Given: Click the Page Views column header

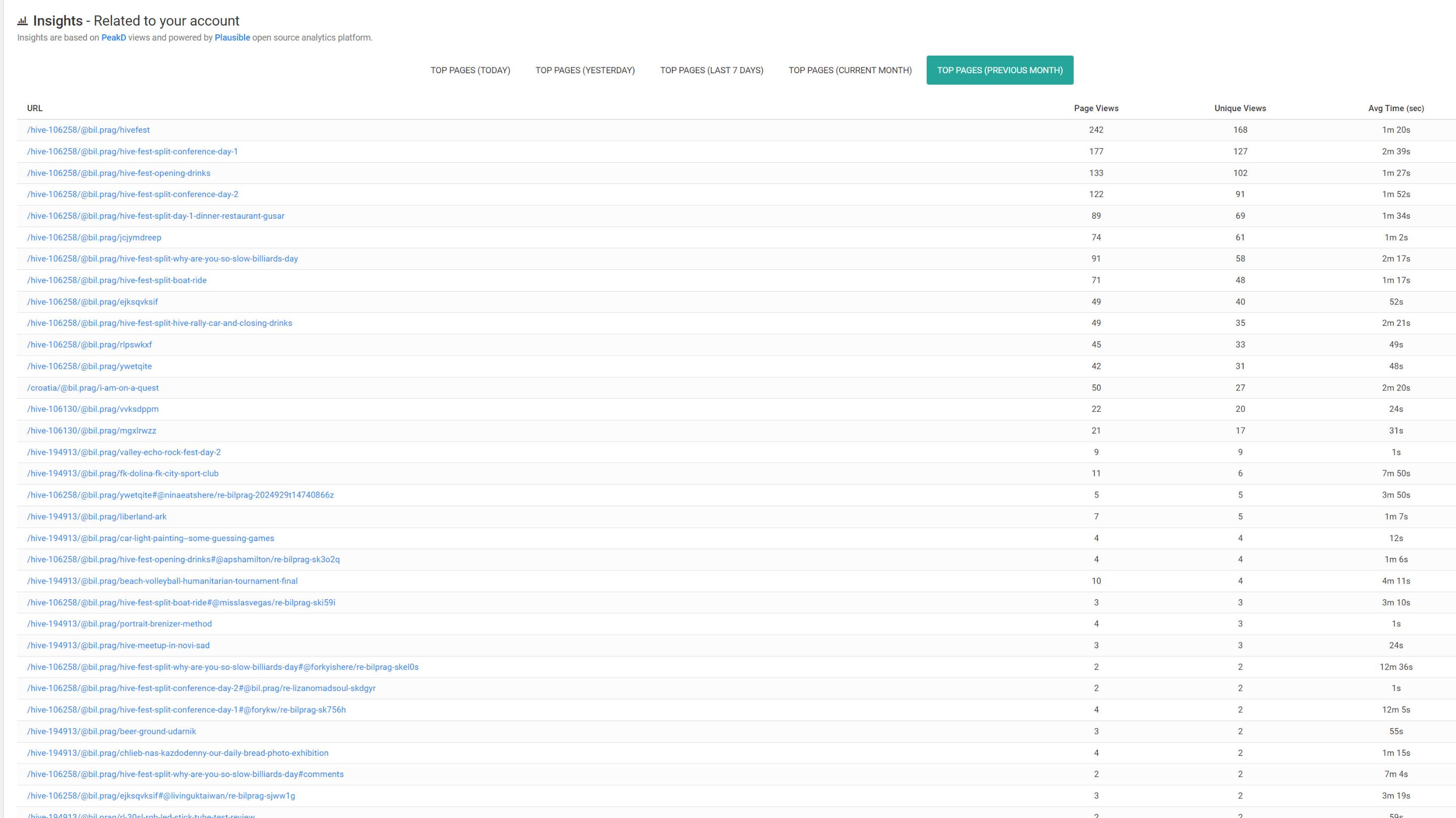Looking at the screenshot, I should (x=1096, y=109).
